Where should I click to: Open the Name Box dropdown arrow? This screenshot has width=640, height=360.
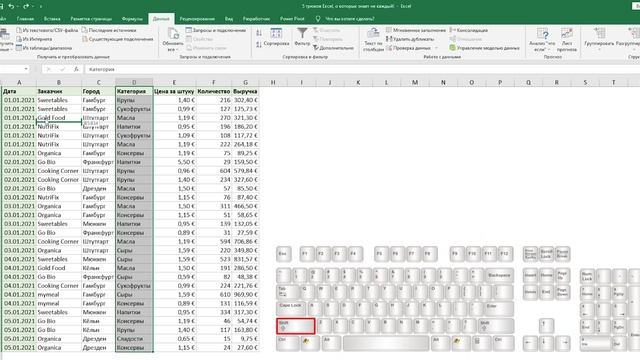click(26, 69)
